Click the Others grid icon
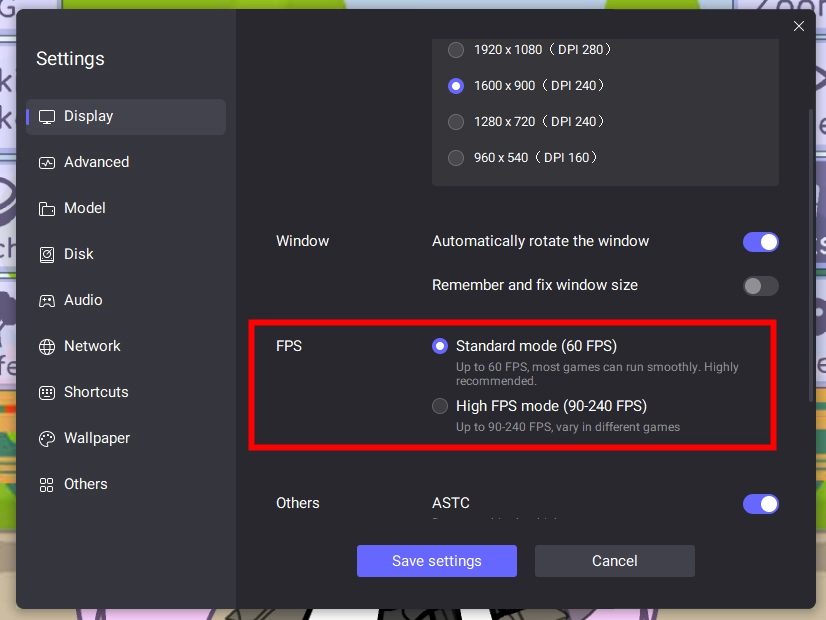The height and width of the screenshot is (620, 826). (47, 485)
